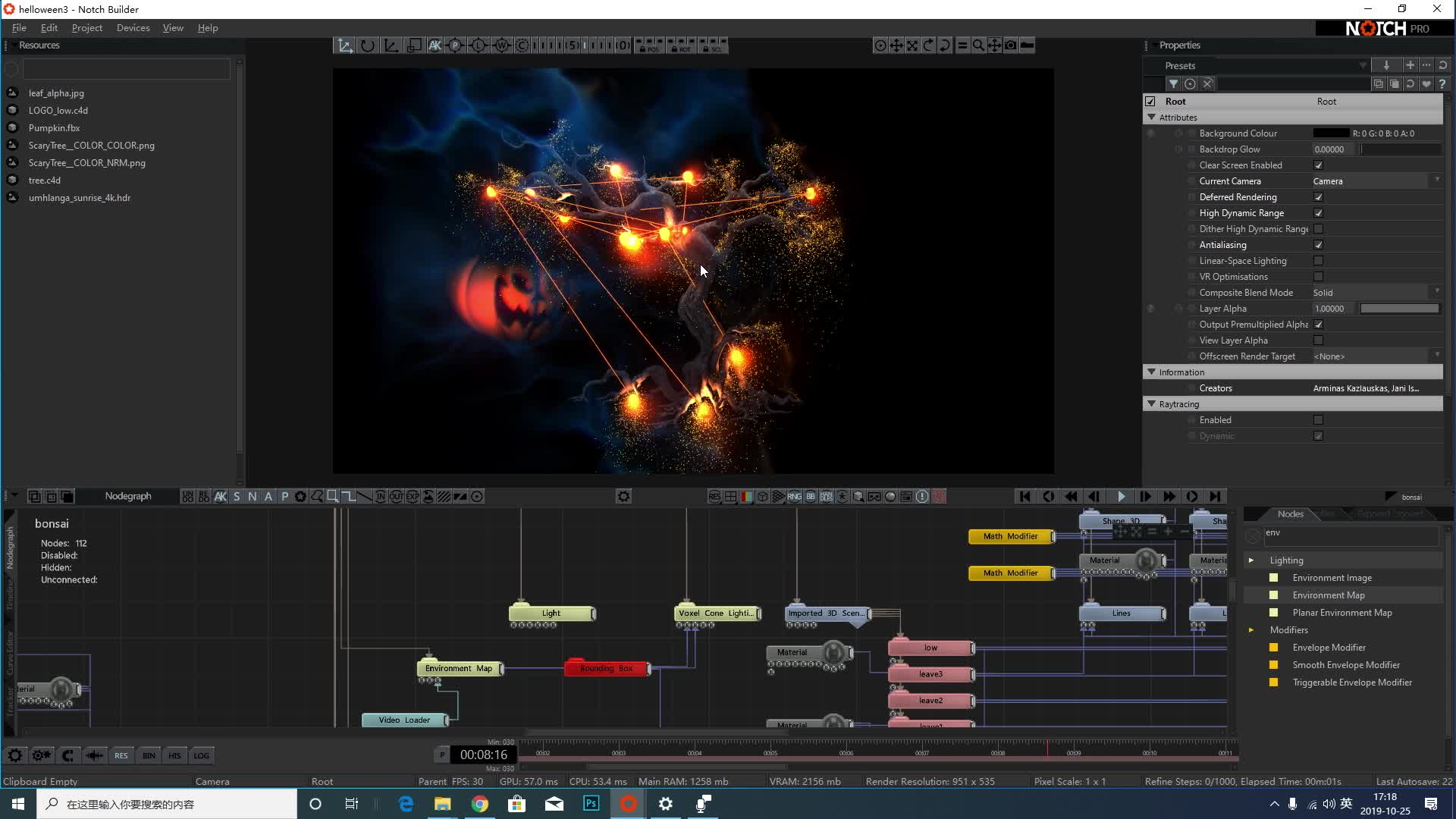The height and width of the screenshot is (819, 1456).
Task: Open the Properties help question mark
Action: click(1442, 84)
